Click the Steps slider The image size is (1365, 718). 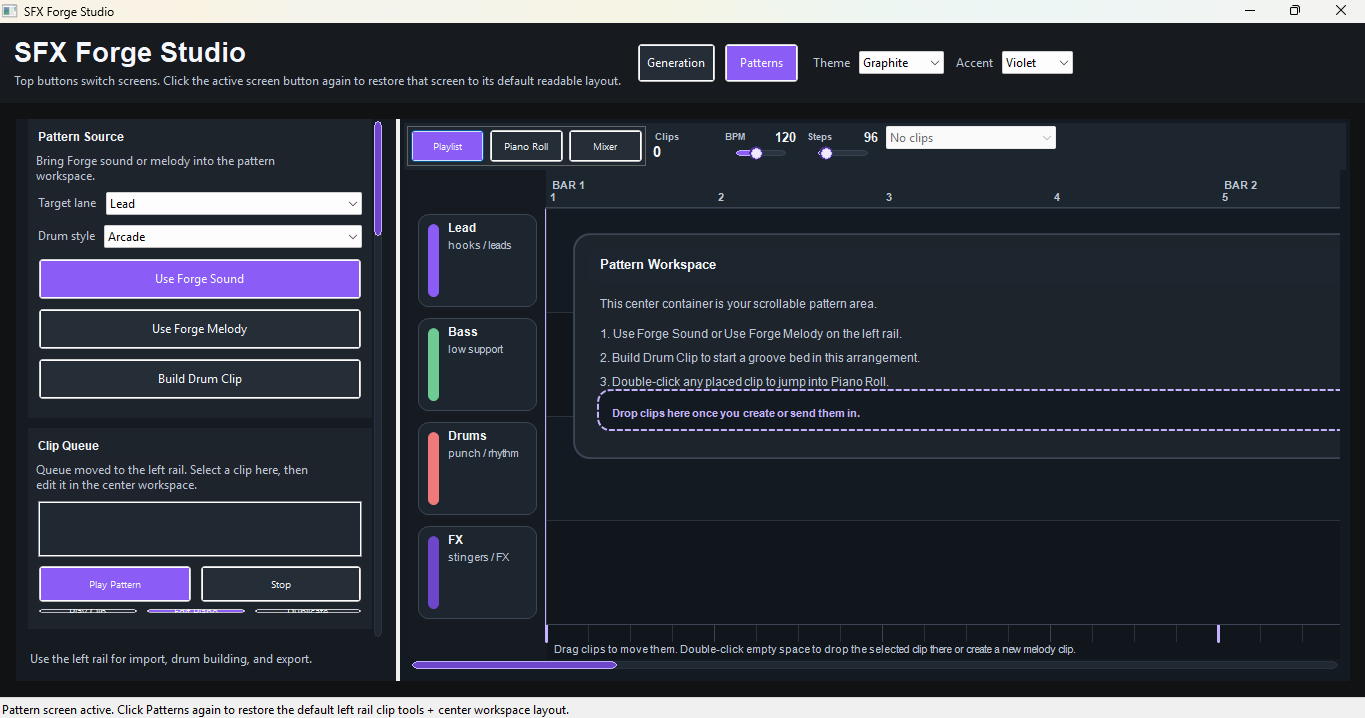pyautogui.click(x=842, y=153)
